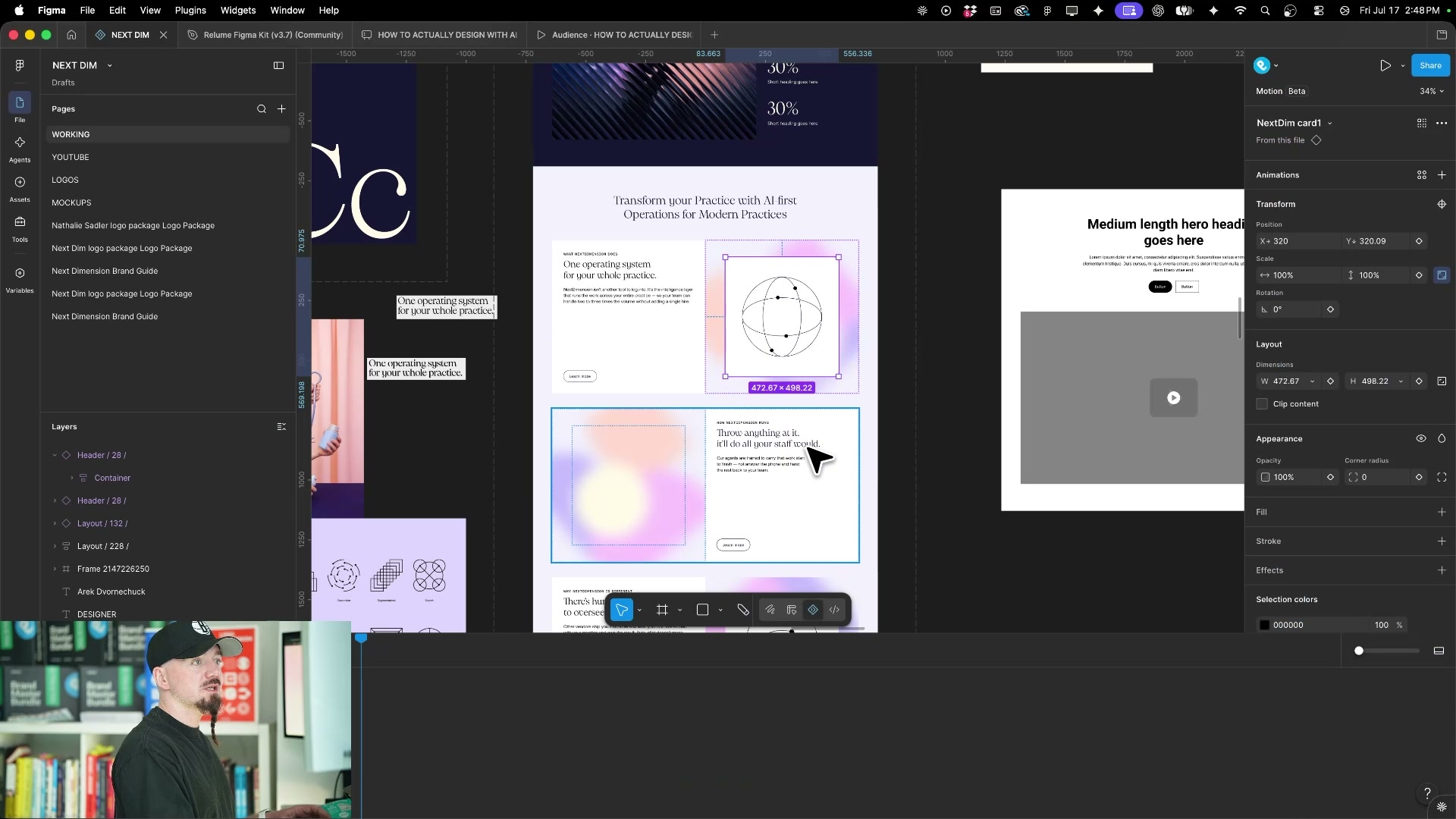Open the Figma main menu logo
Viewport: 1456px width, 819px height.
pyautogui.click(x=20, y=65)
